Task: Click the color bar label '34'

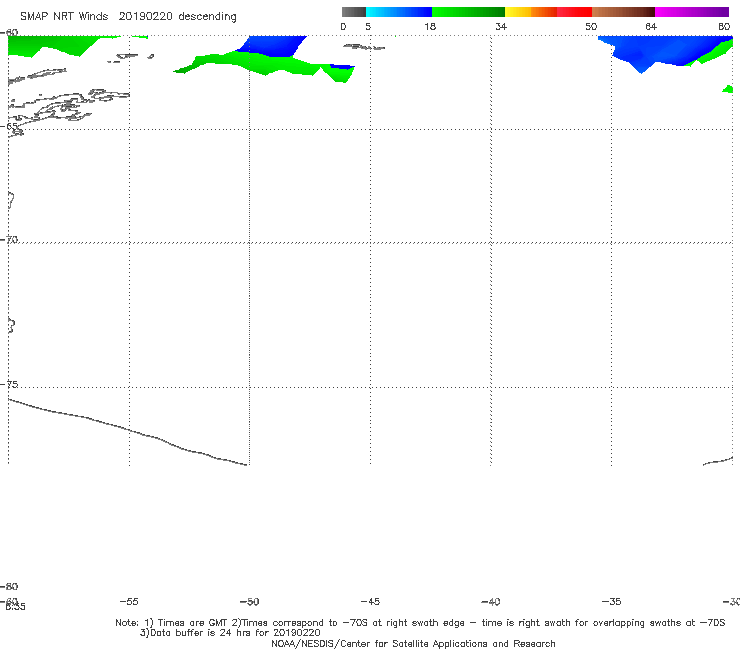Action: click(x=501, y=27)
